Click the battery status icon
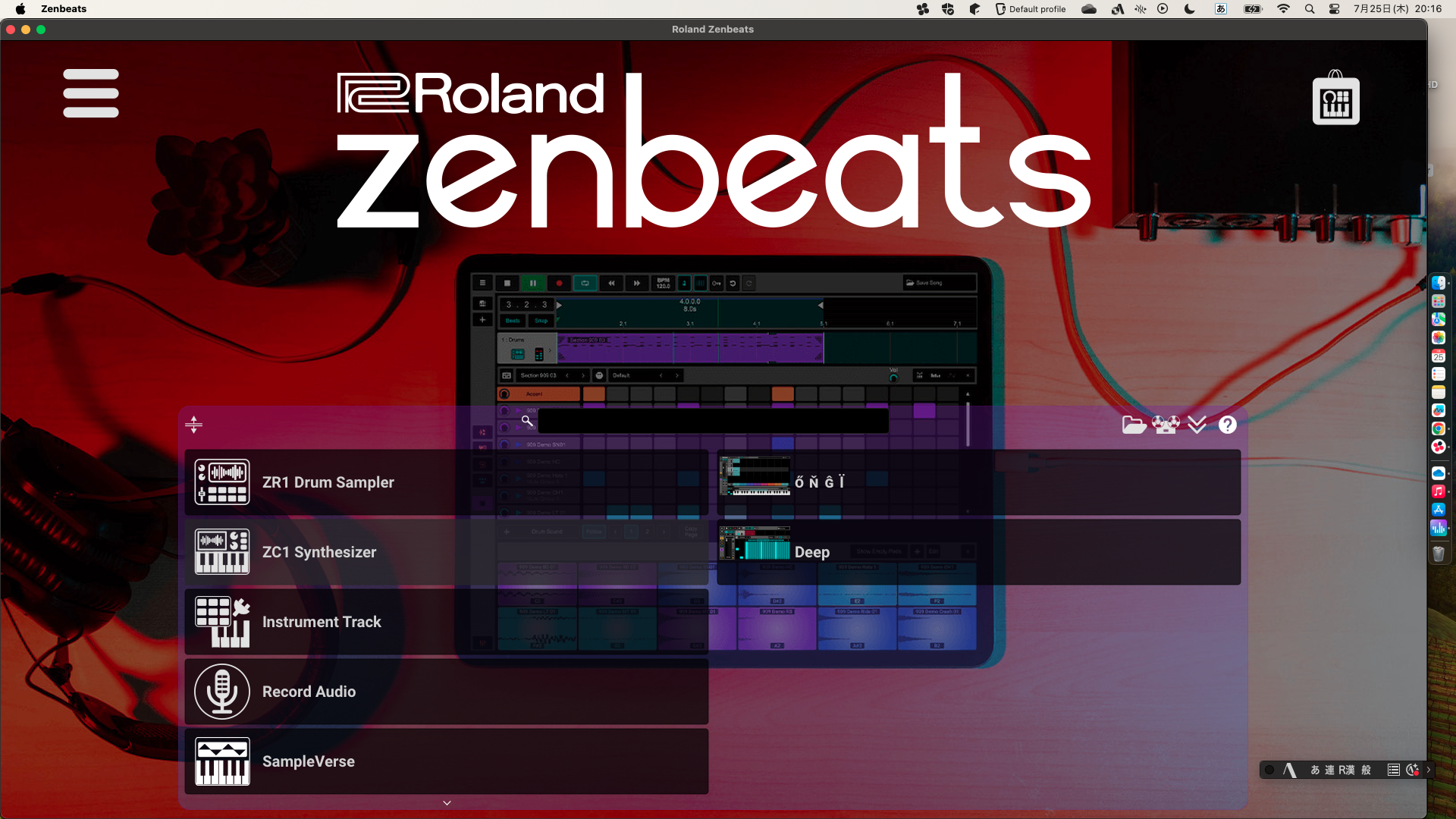 pos(1253,9)
